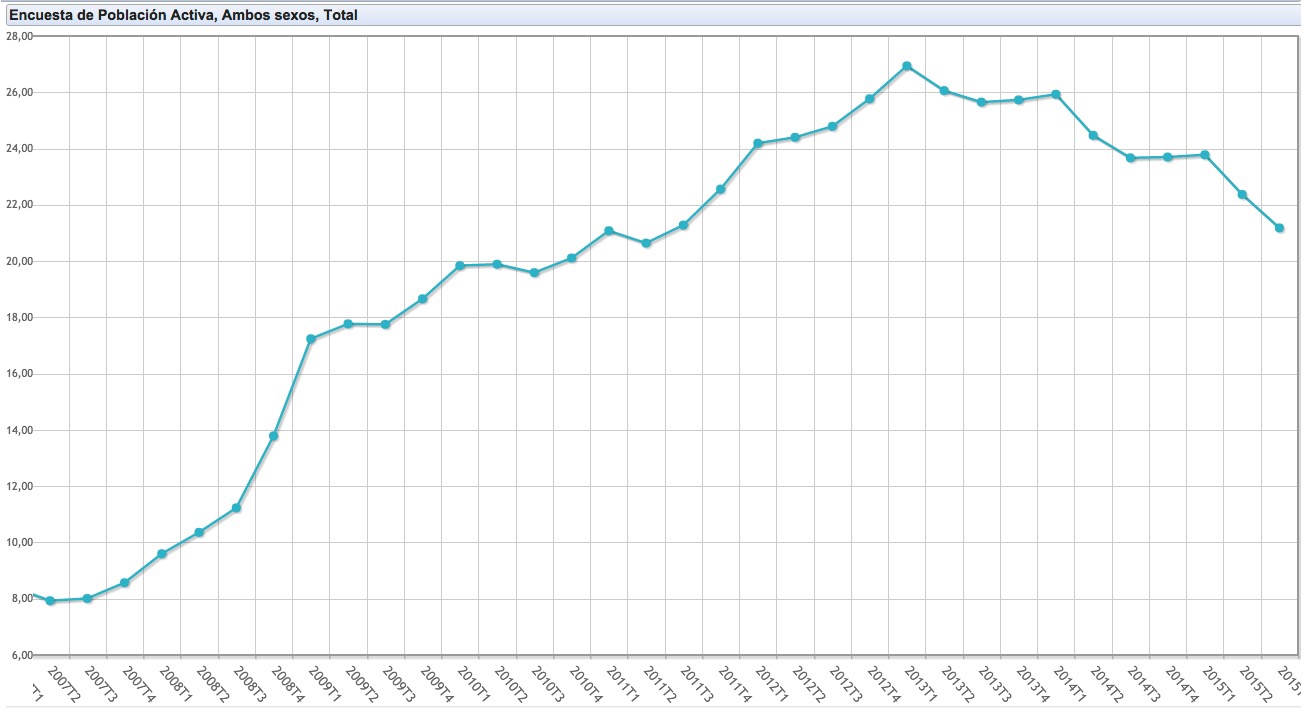Image resolution: width=1305 pixels, height=708 pixels.
Task: Click the 2009T1 data point near 17
Action: pyautogui.click(x=311, y=339)
